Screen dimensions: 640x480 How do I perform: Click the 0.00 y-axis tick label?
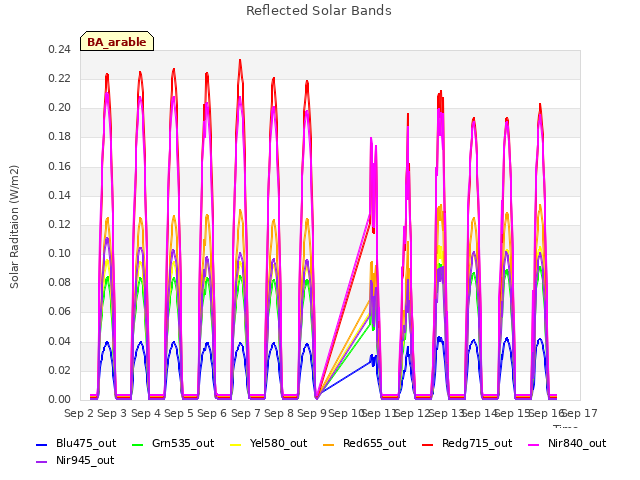[59, 399]
